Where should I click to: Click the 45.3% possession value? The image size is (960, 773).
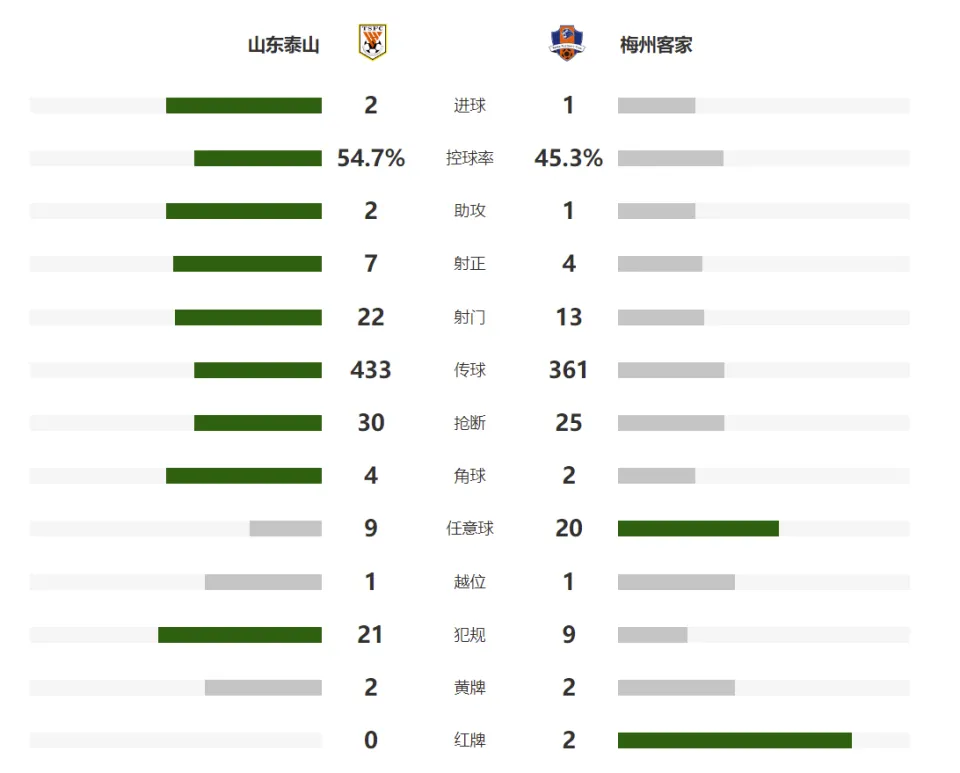click(568, 158)
